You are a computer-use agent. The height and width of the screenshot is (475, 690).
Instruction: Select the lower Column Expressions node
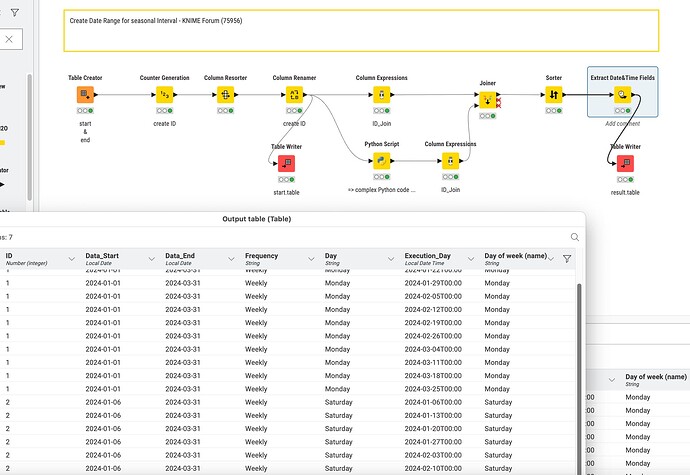(450, 161)
